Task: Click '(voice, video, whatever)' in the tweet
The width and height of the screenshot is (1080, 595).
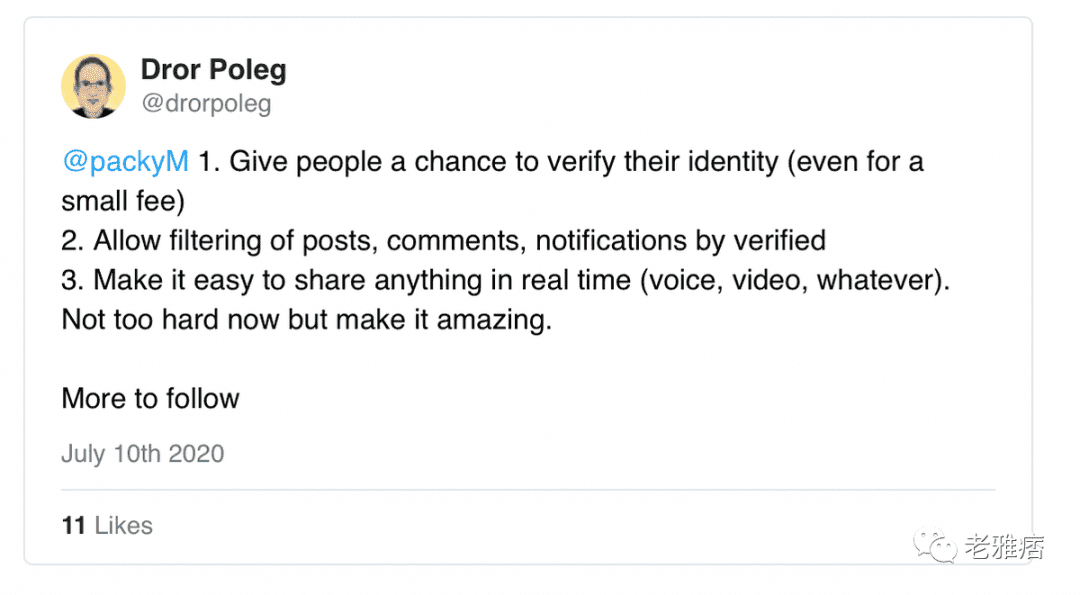Action: tap(791, 280)
